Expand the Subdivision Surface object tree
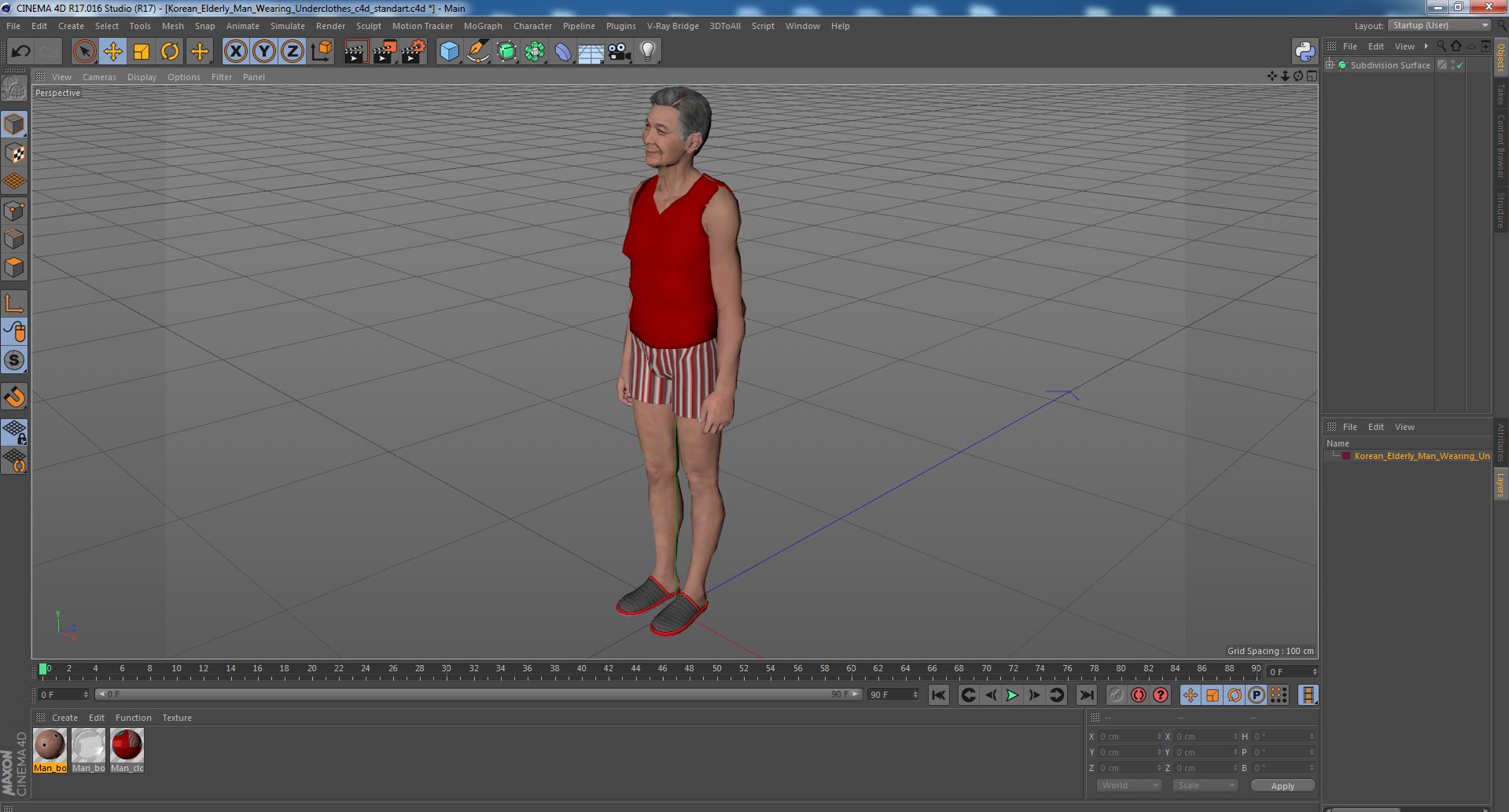The width and height of the screenshot is (1509, 812). 1330,65
